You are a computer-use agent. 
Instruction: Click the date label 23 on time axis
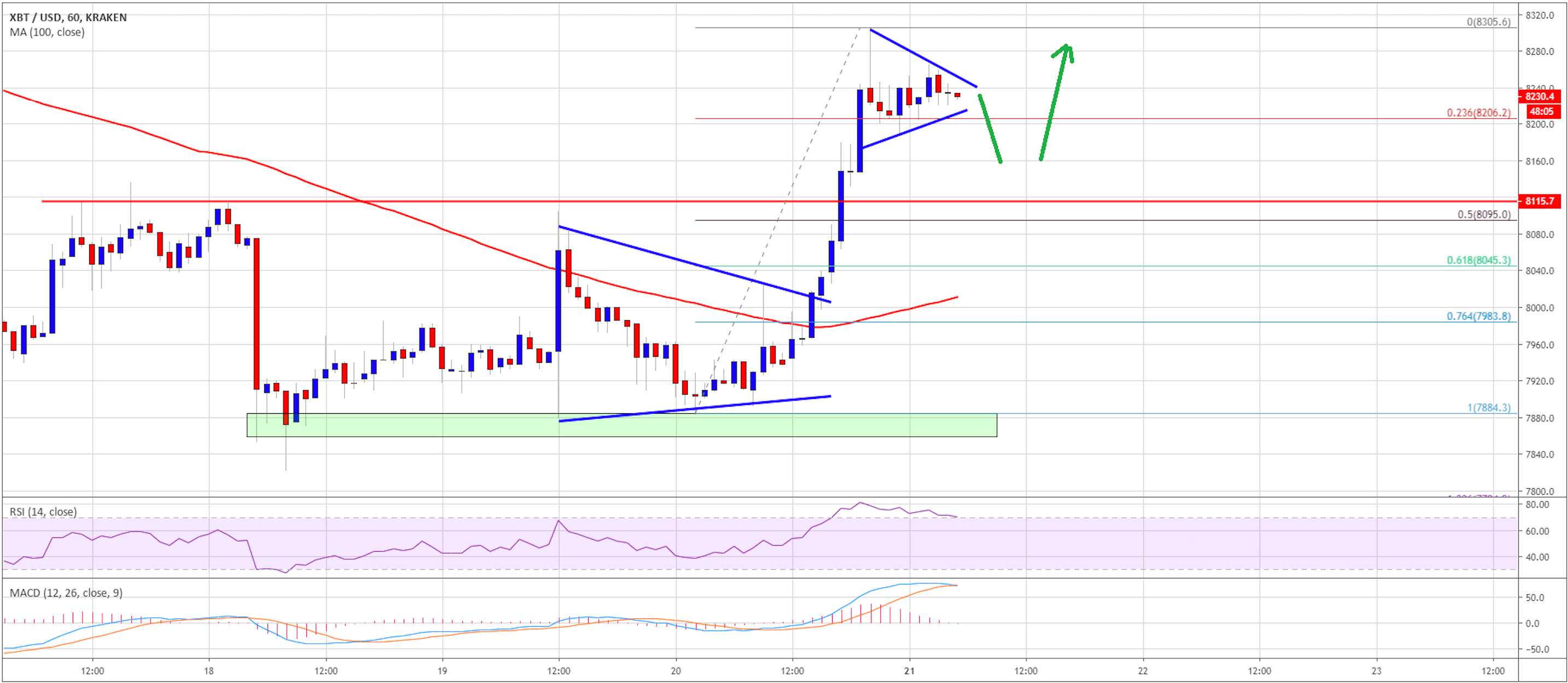point(1377,671)
